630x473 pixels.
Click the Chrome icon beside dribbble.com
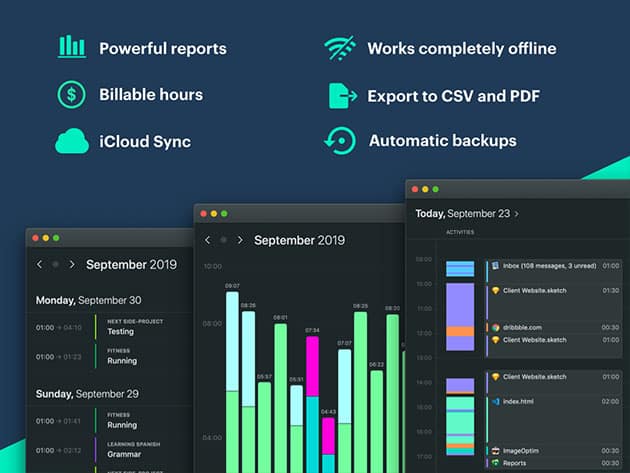[494, 327]
